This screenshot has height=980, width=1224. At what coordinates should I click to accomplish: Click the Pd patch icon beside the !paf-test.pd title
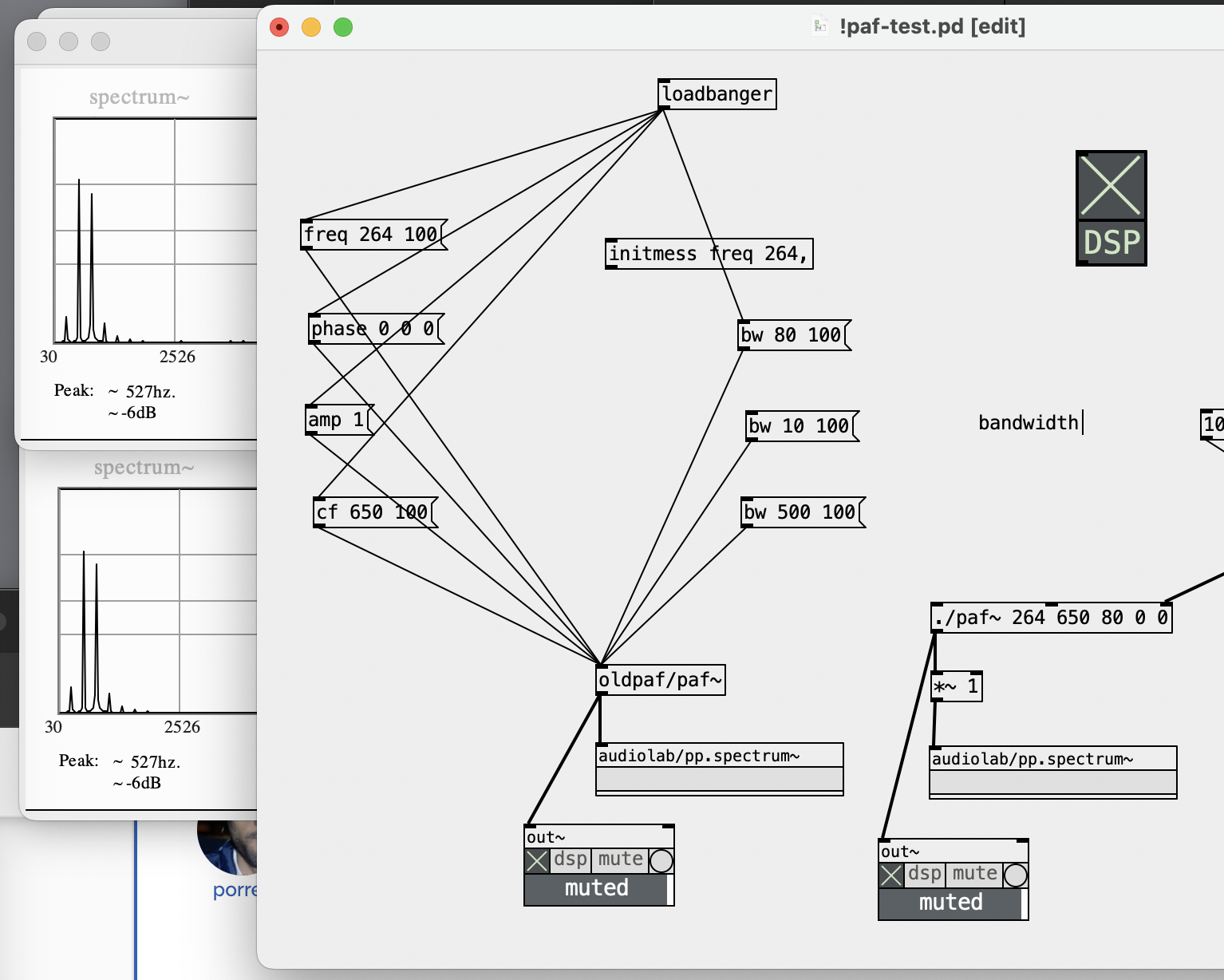pos(819,26)
